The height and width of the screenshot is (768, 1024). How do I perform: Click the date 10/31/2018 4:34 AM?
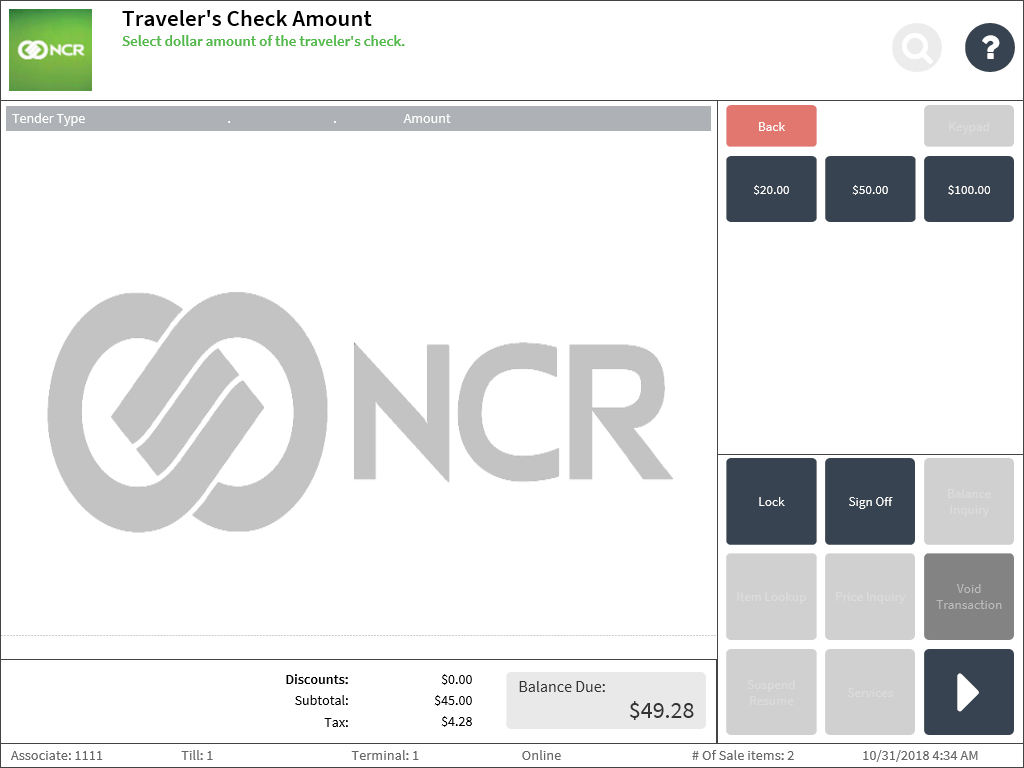coord(920,756)
